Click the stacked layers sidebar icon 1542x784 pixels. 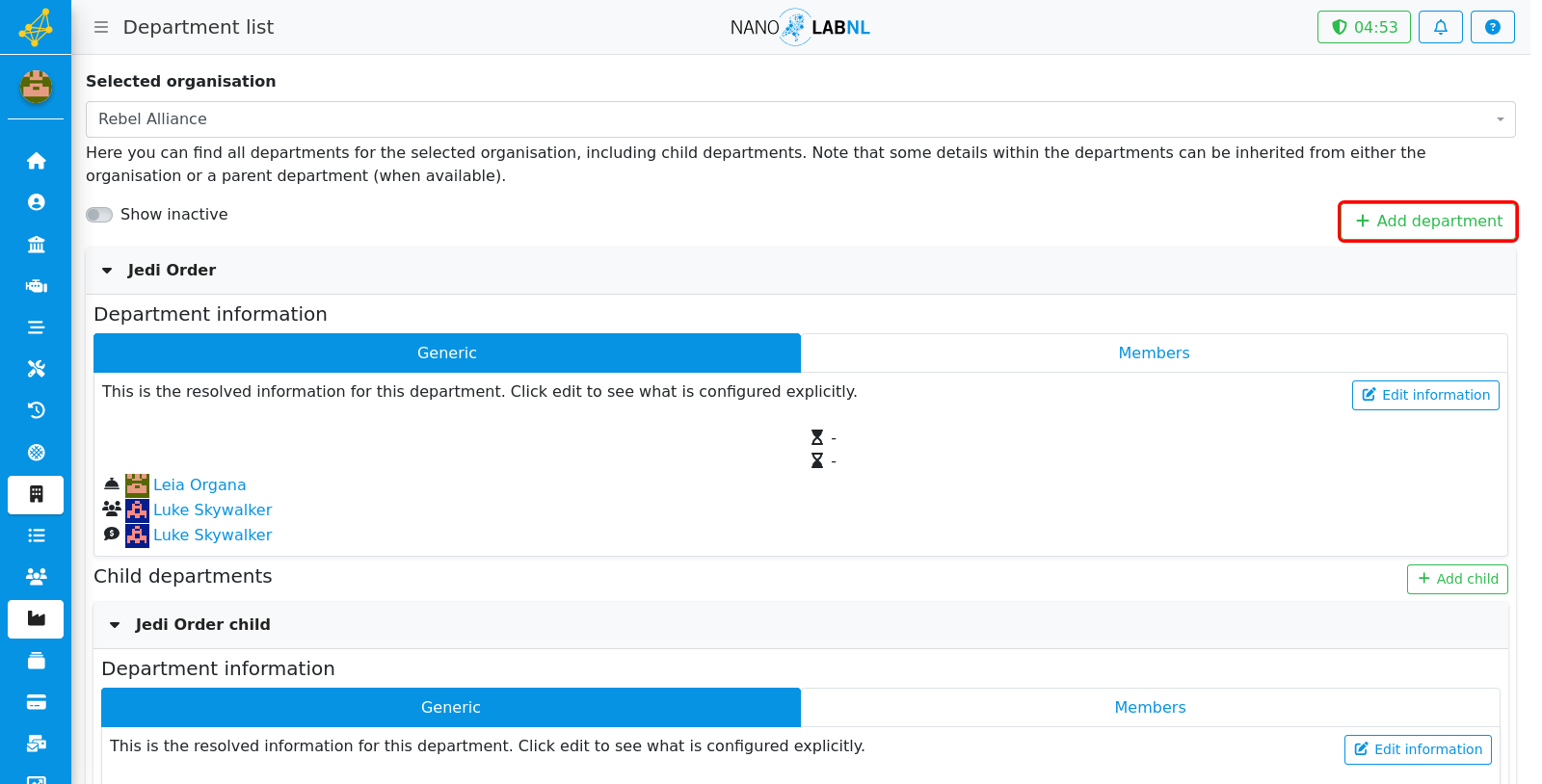36,661
